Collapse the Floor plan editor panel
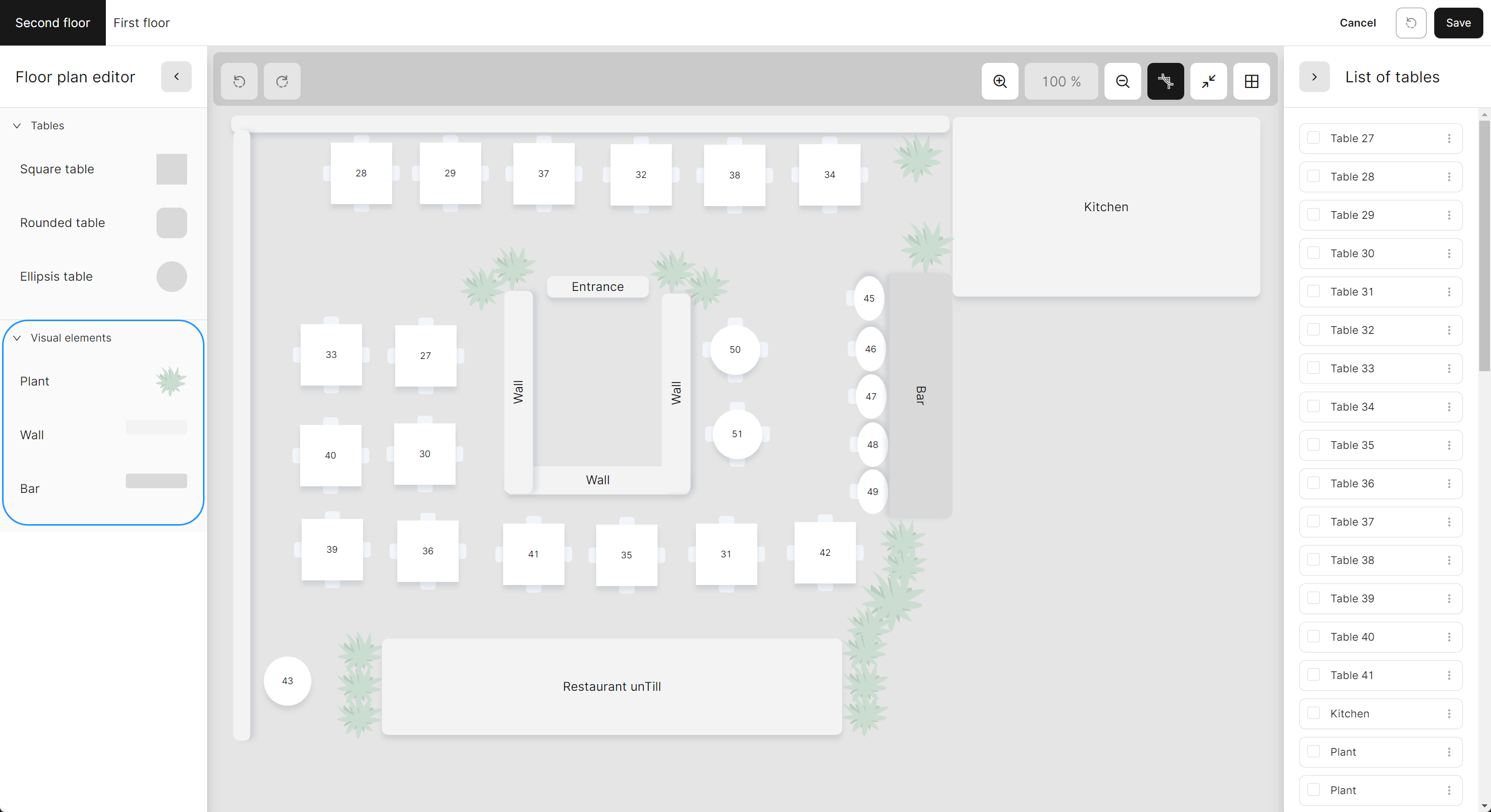Image resolution: width=1491 pixels, height=812 pixels. (x=176, y=77)
